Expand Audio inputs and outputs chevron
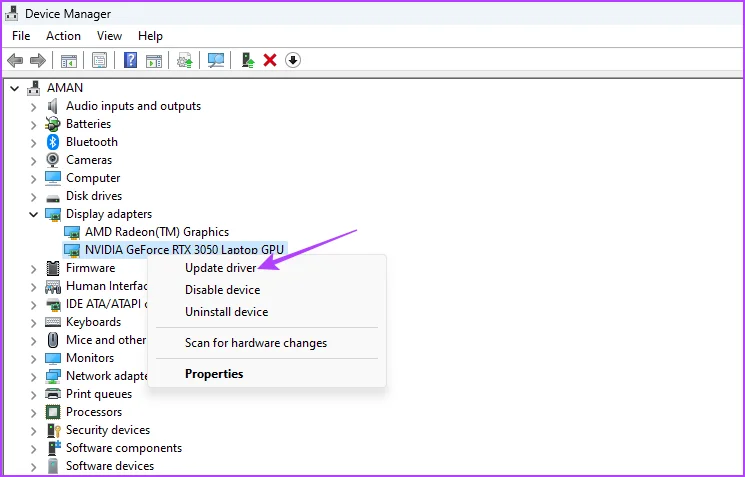The height and width of the screenshot is (477, 745). click(33, 107)
